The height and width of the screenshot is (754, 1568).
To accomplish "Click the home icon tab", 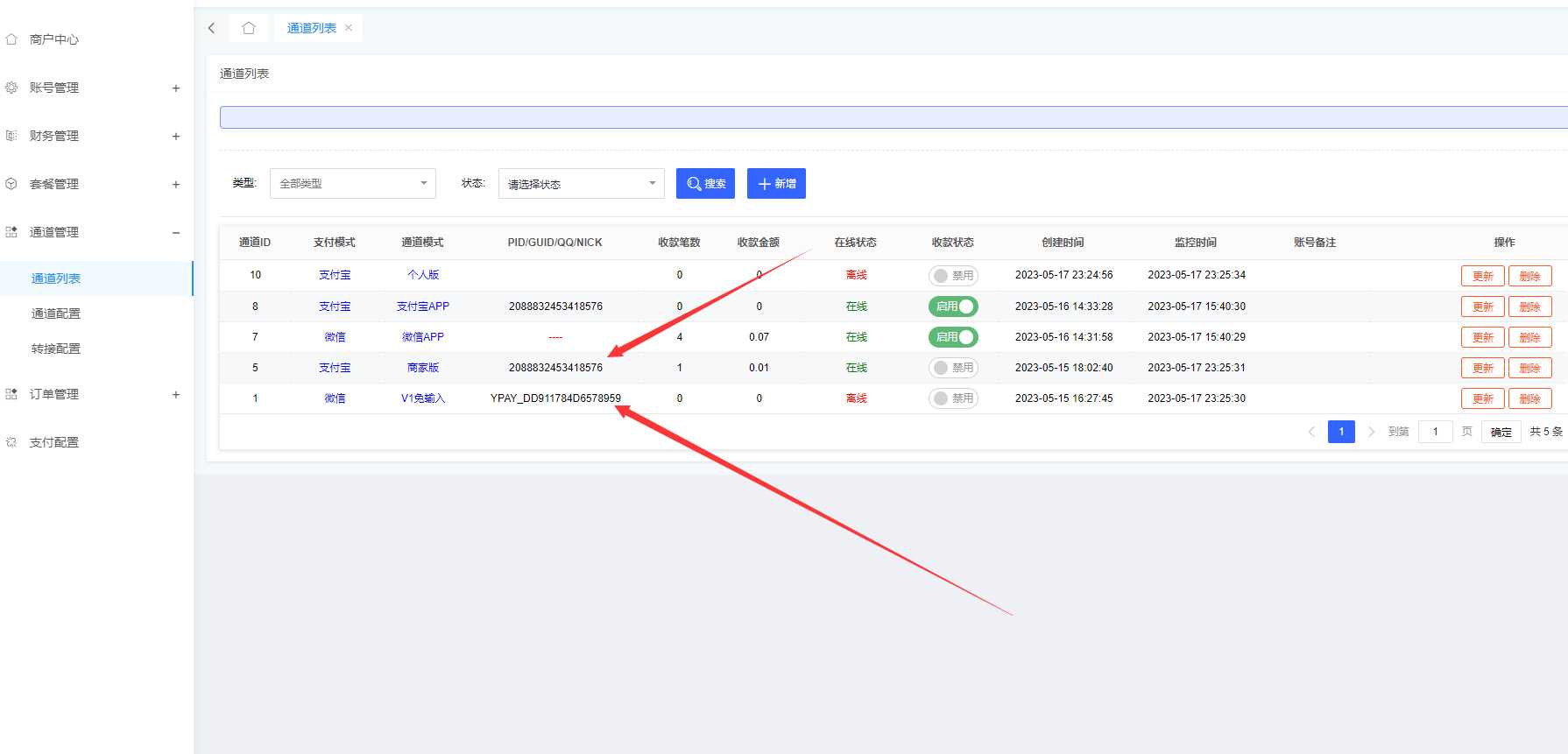I will [x=249, y=28].
